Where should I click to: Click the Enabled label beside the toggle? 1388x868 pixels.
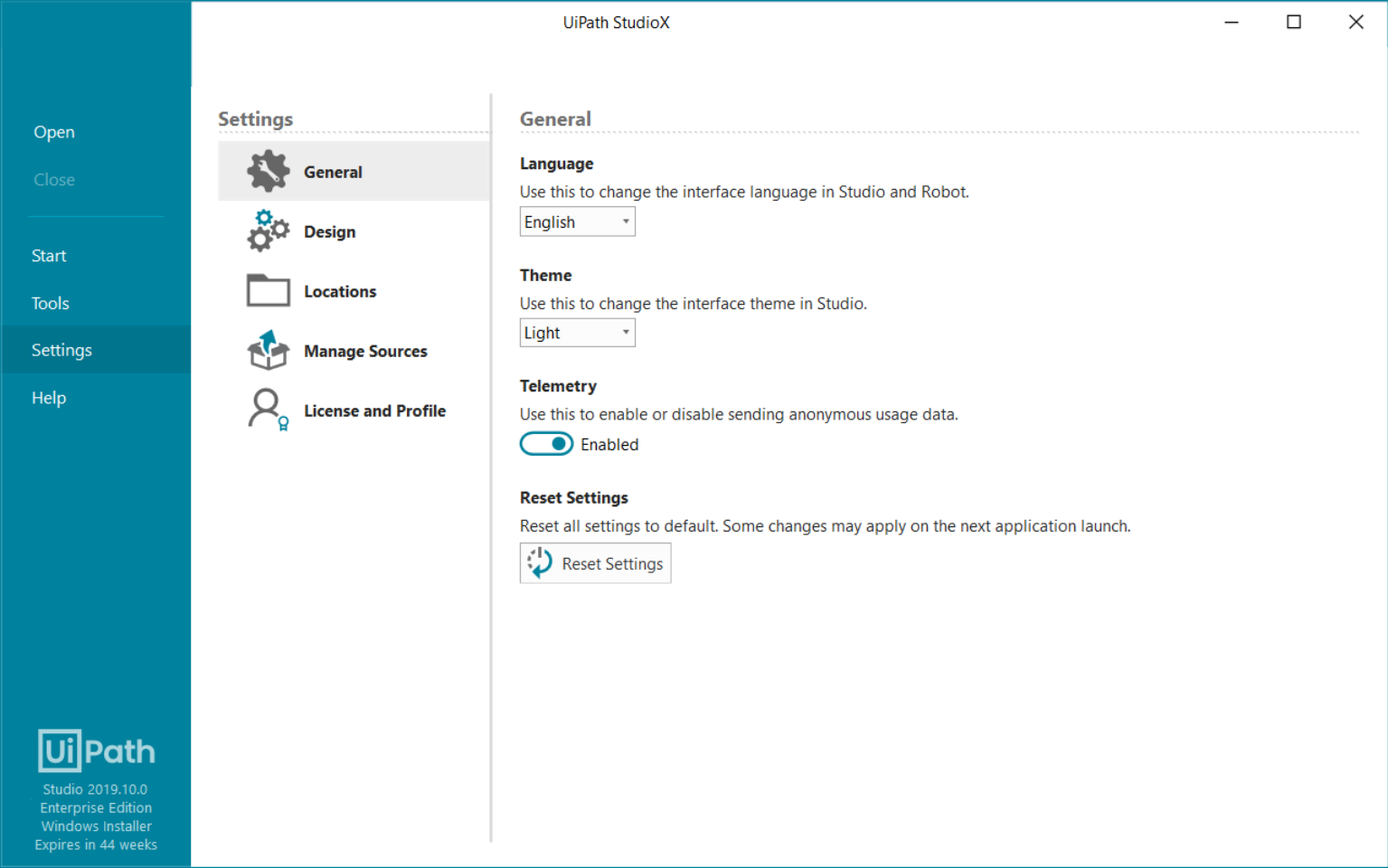click(x=609, y=445)
